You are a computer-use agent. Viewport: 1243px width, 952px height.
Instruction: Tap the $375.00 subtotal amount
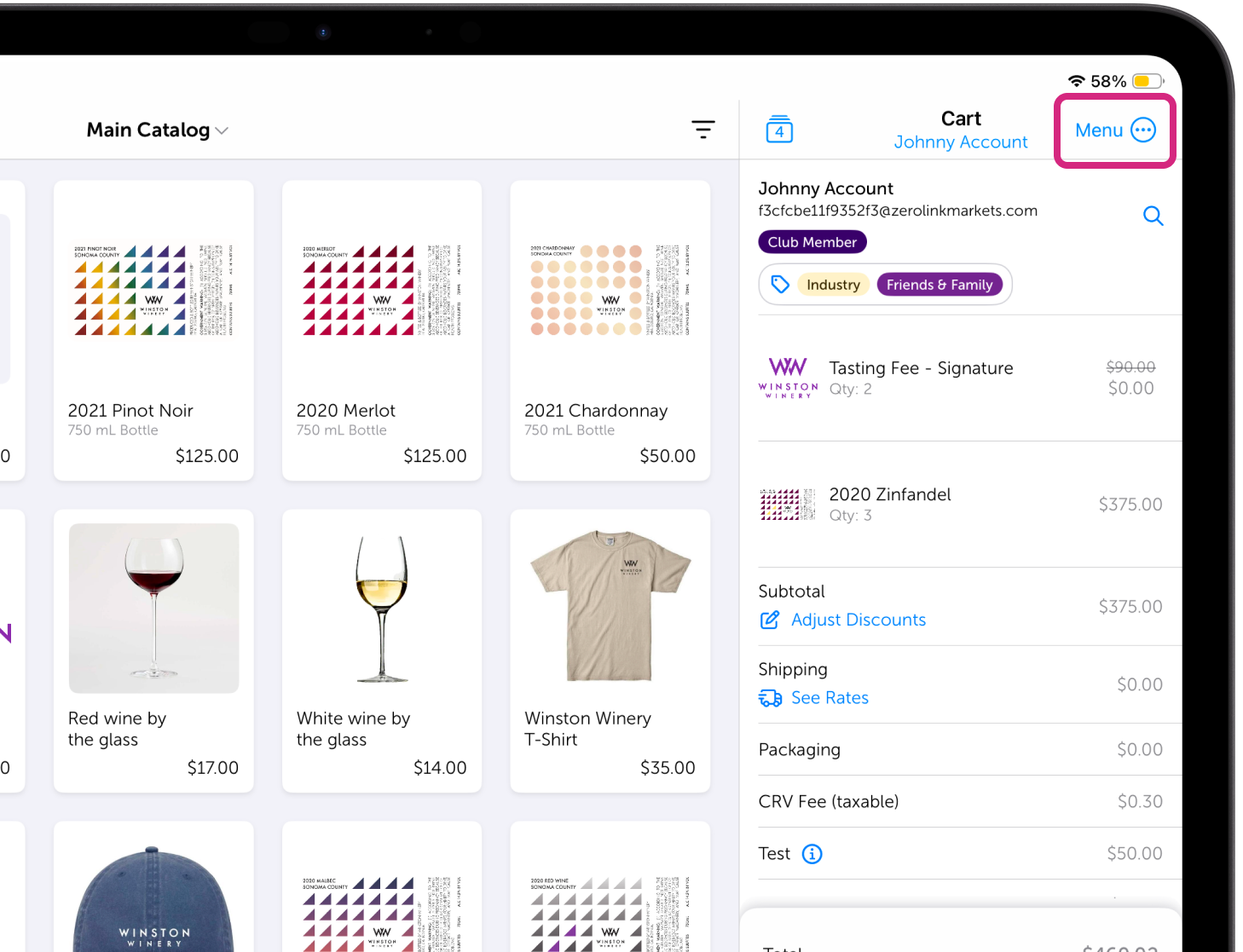click(1130, 607)
